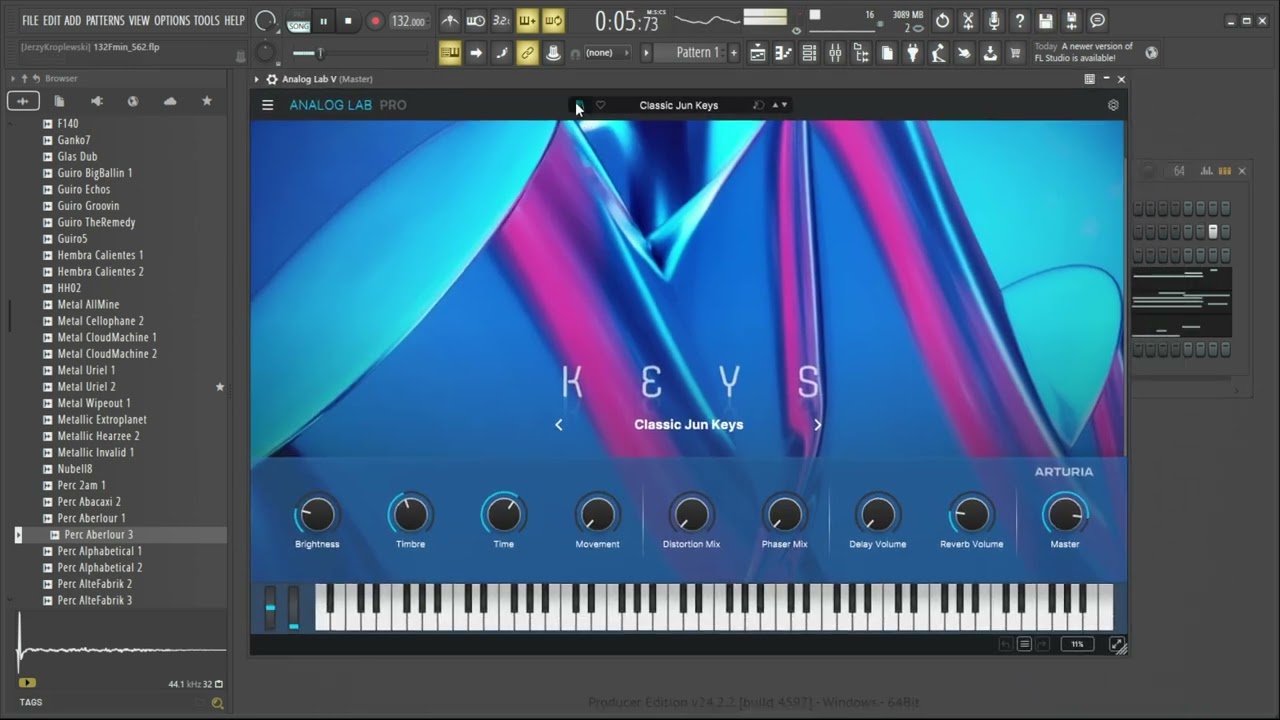The height and width of the screenshot is (720, 1280).
Task: Click the Tempo tapper icon
Action: point(938,53)
